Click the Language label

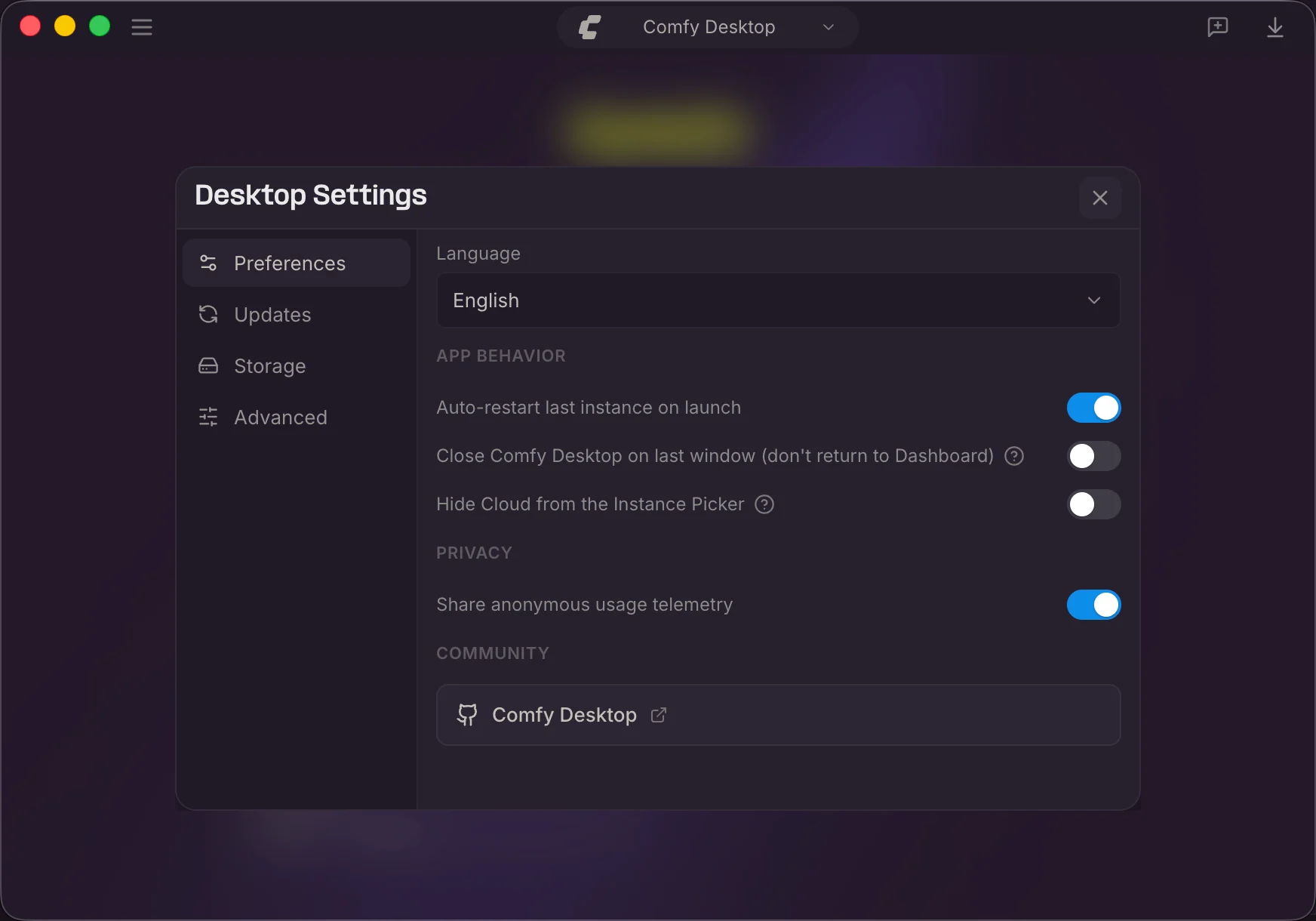coord(478,254)
